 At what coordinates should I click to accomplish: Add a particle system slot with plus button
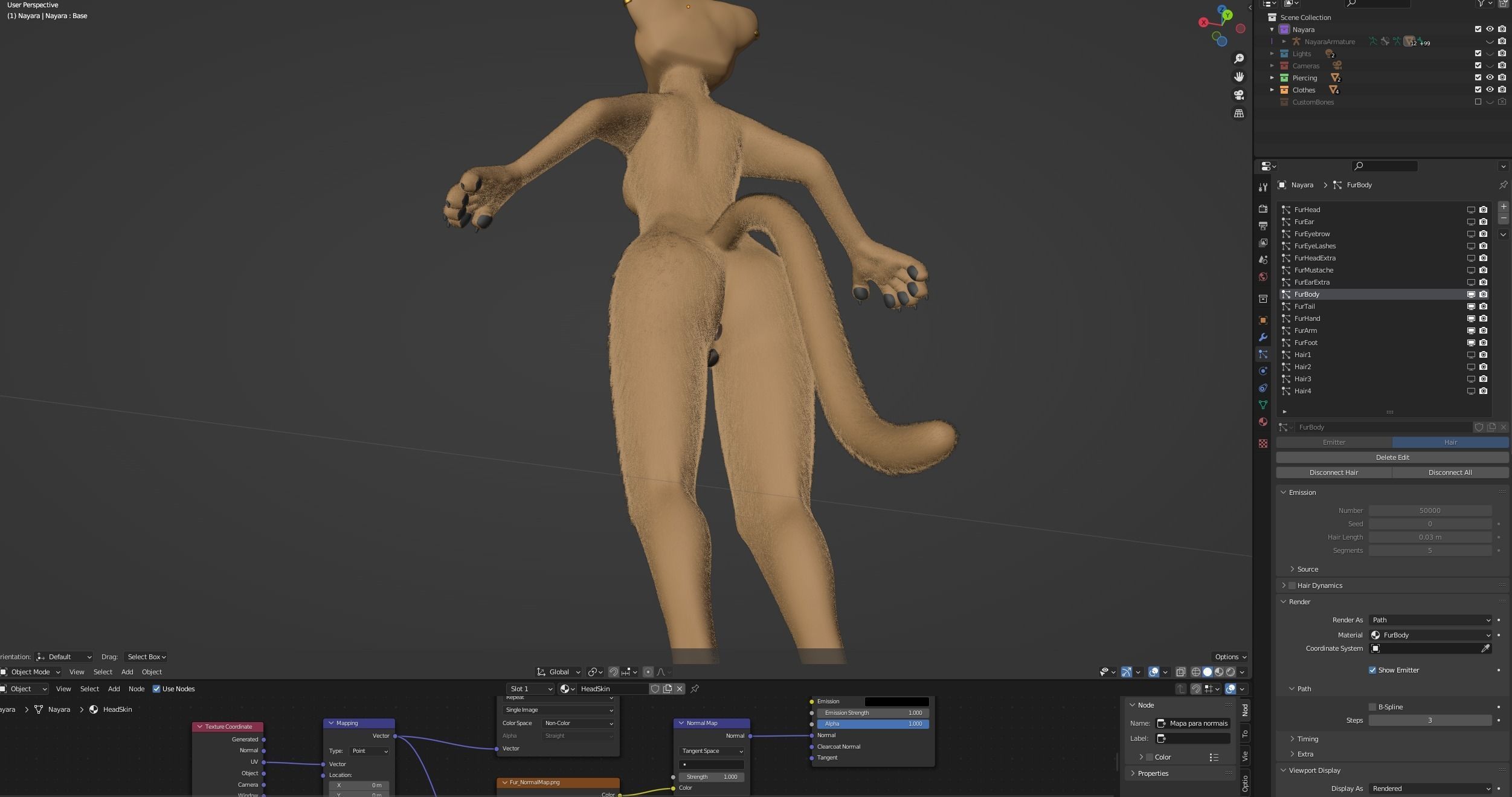(1503, 207)
